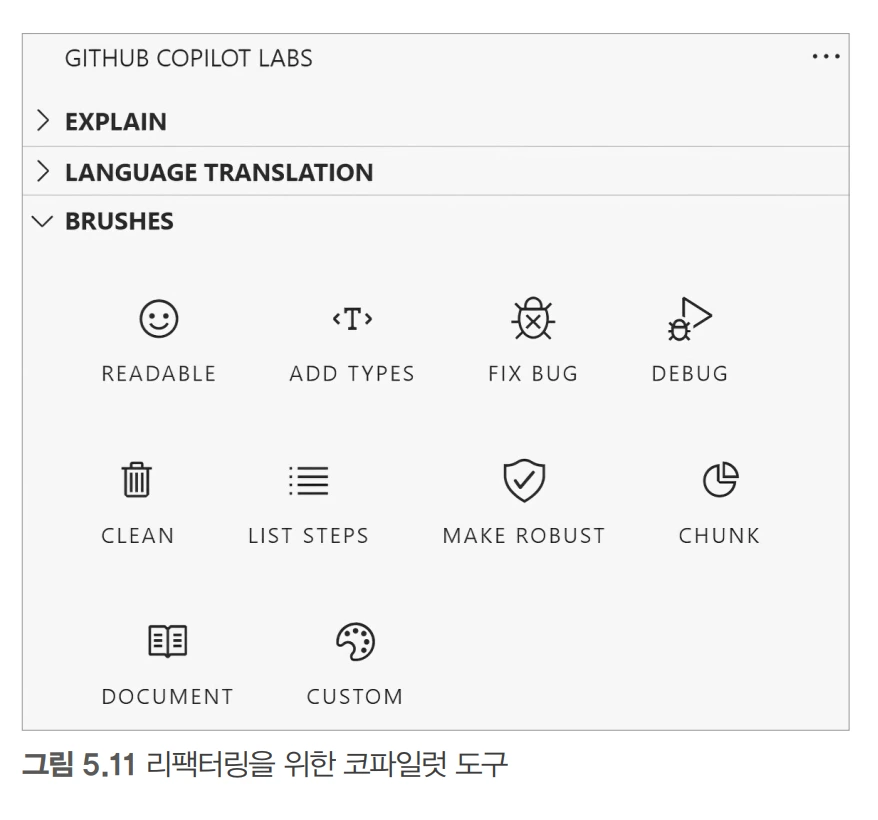
Task: Click the CHUNK label
Action: (720, 535)
